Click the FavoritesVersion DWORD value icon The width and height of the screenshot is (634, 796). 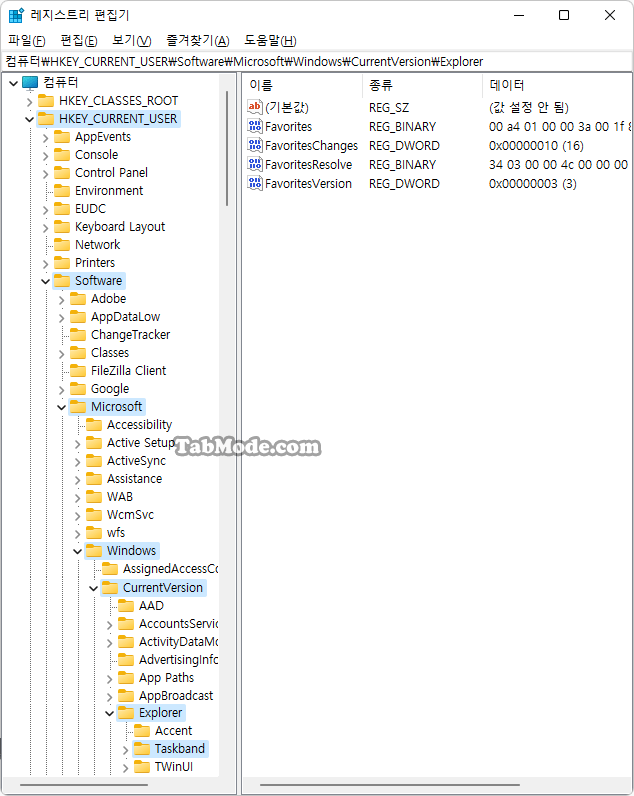coord(255,183)
